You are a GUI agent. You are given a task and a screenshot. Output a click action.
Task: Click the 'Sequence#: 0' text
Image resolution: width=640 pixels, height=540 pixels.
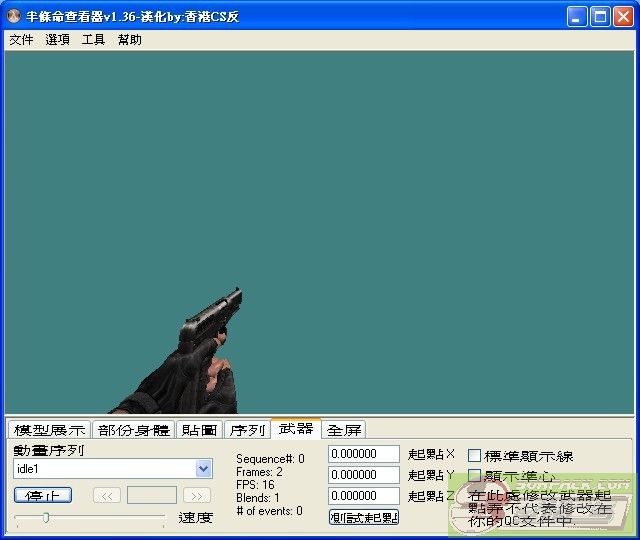pyautogui.click(x=270, y=459)
